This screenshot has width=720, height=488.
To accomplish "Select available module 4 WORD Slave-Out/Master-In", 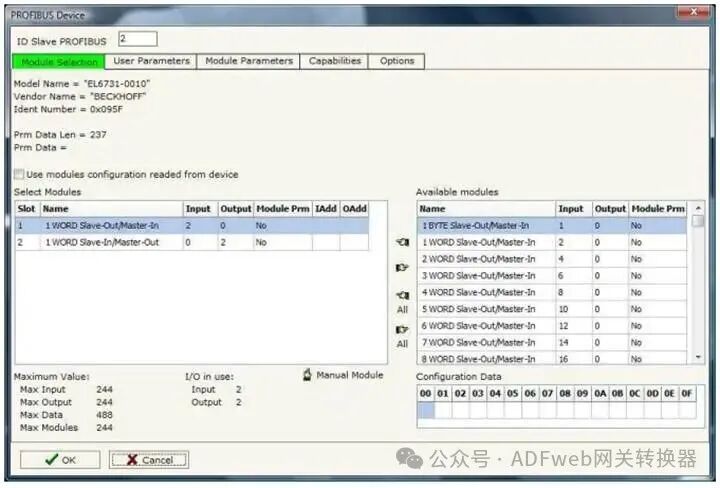I will click(x=552, y=292).
